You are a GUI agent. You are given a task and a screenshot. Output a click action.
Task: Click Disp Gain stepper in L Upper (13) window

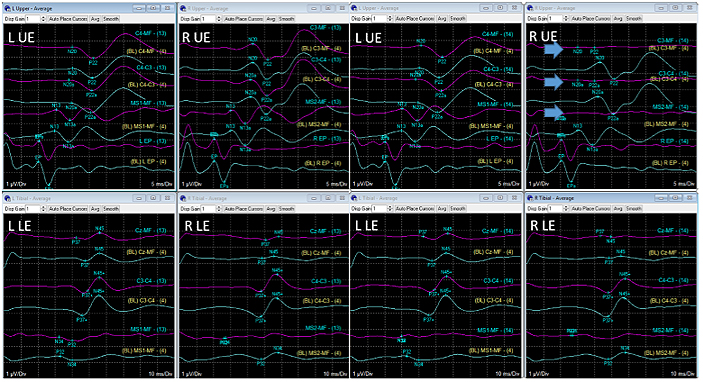click(x=43, y=19)
